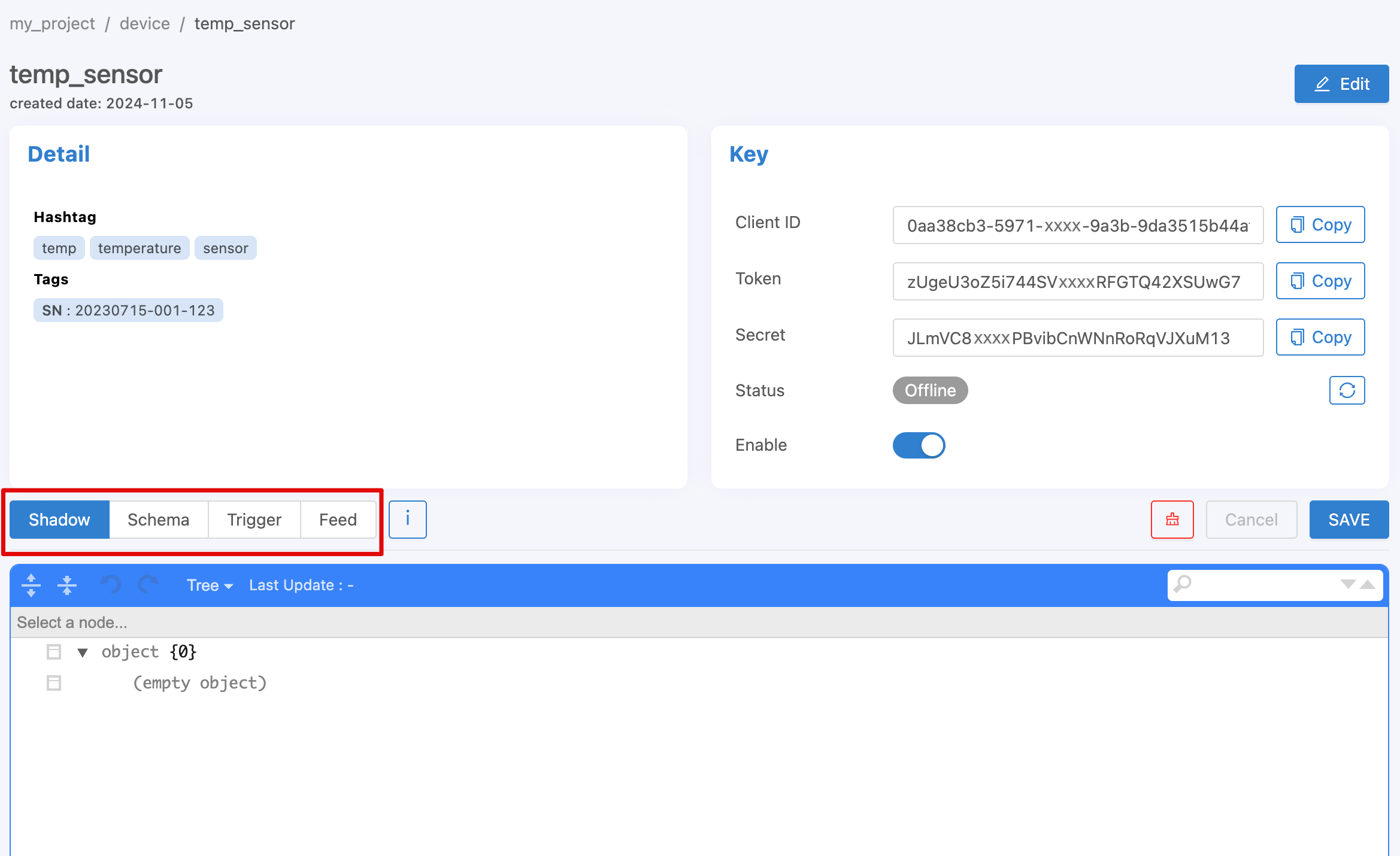1400x856 pixels.
Task: Collapse the object {0} tree node
Action: tap(83, 652)
